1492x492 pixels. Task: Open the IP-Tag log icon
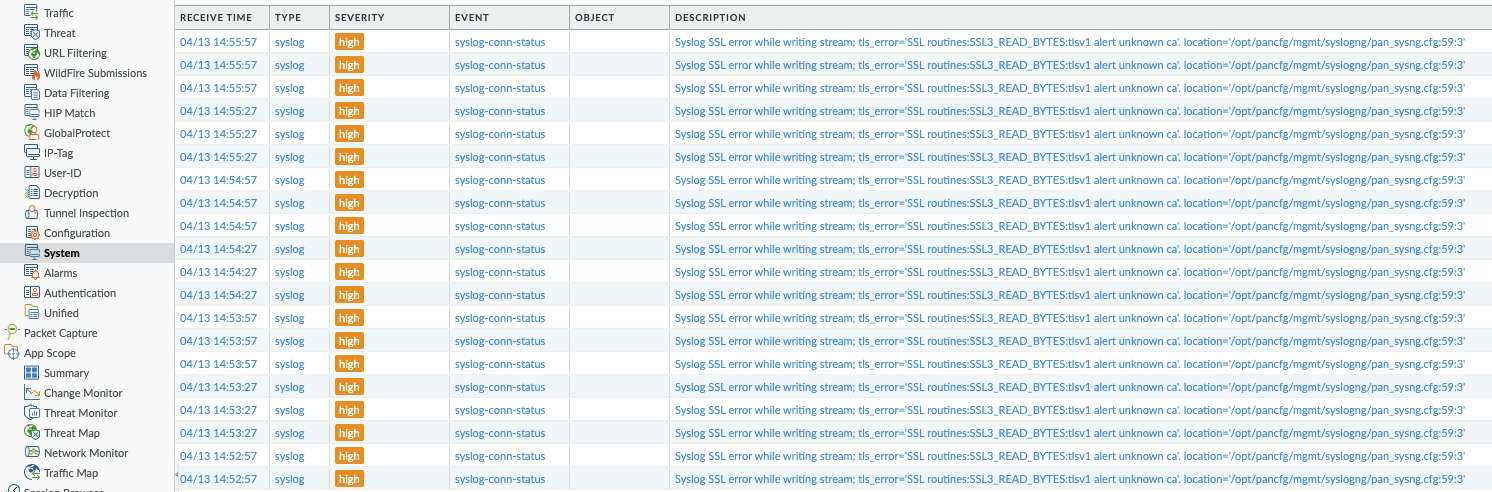pyautogui.click(x=31, y=153)
